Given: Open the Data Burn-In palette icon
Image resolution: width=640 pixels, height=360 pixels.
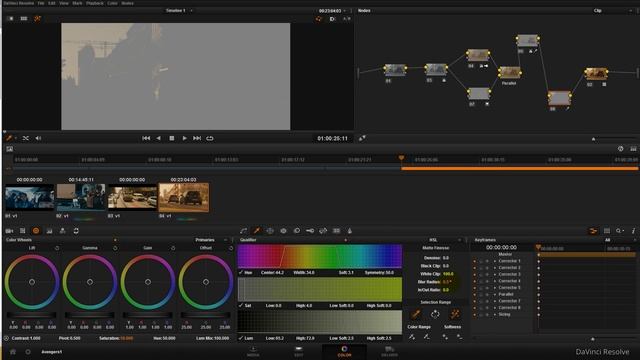Looking at the screenshot, I should 349,231.
